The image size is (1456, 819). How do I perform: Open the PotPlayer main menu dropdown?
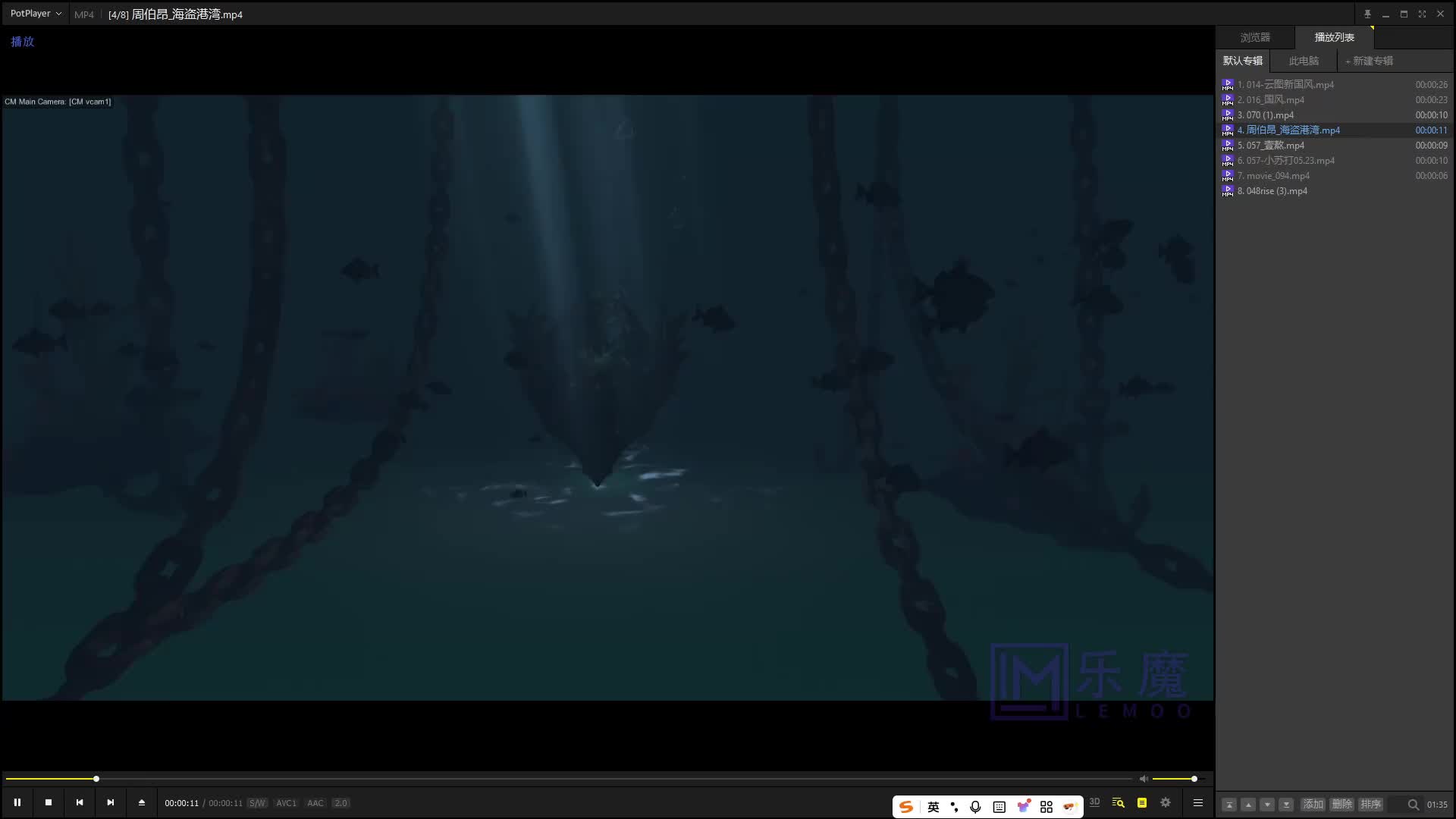coord(36,14)
